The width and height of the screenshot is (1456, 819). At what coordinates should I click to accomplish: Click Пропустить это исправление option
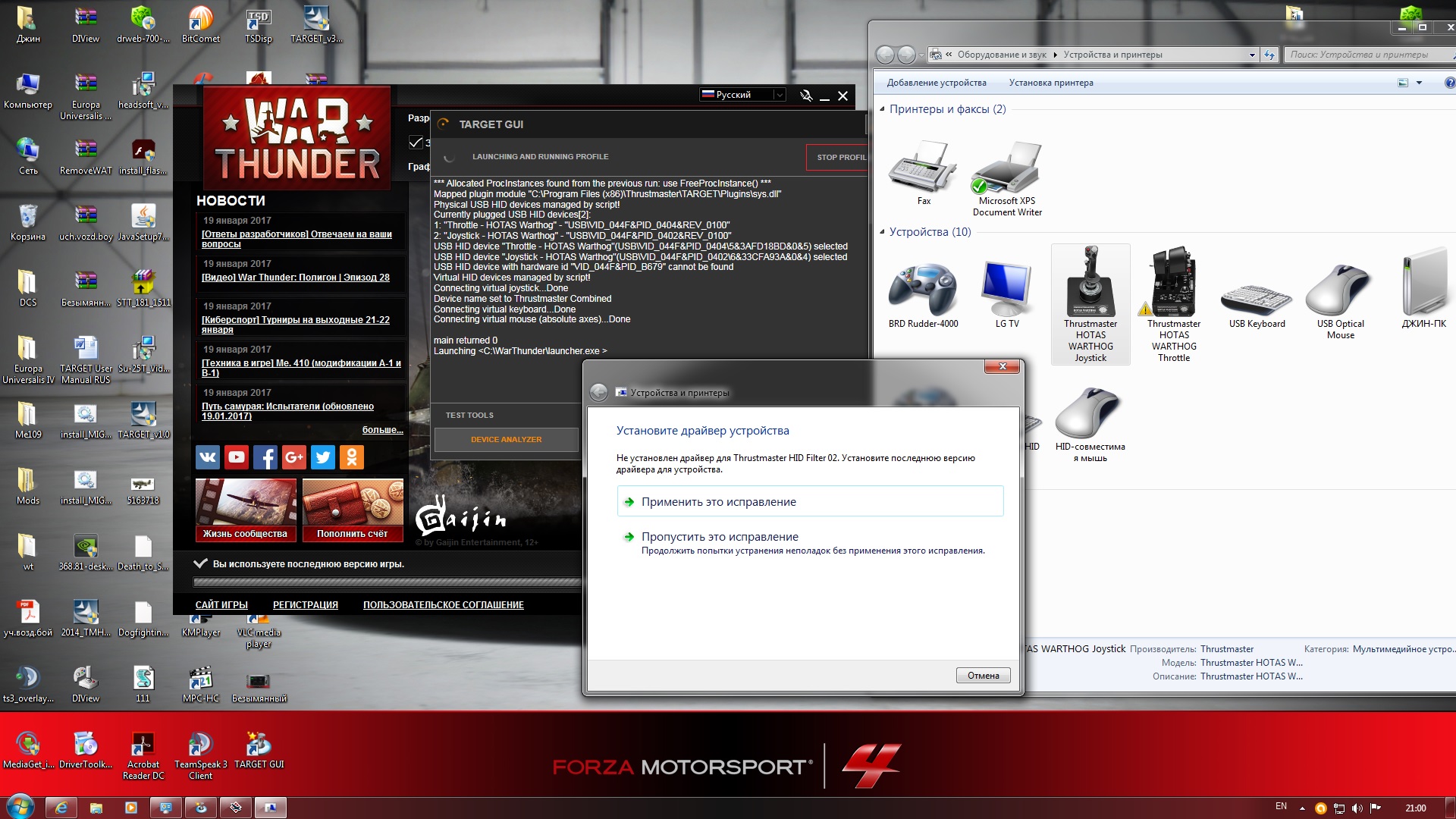pos(810,542)
